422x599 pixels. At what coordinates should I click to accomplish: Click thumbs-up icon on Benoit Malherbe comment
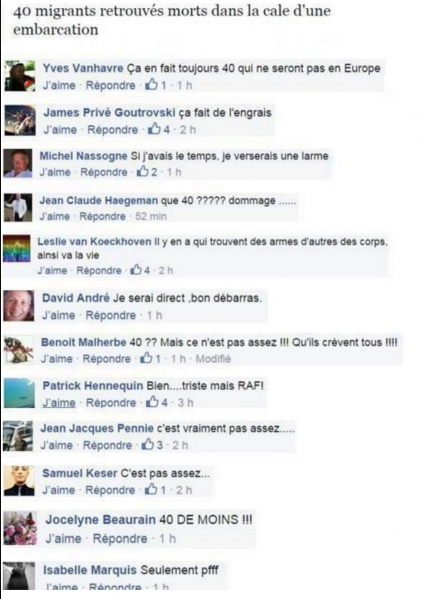tap(146, 358)
